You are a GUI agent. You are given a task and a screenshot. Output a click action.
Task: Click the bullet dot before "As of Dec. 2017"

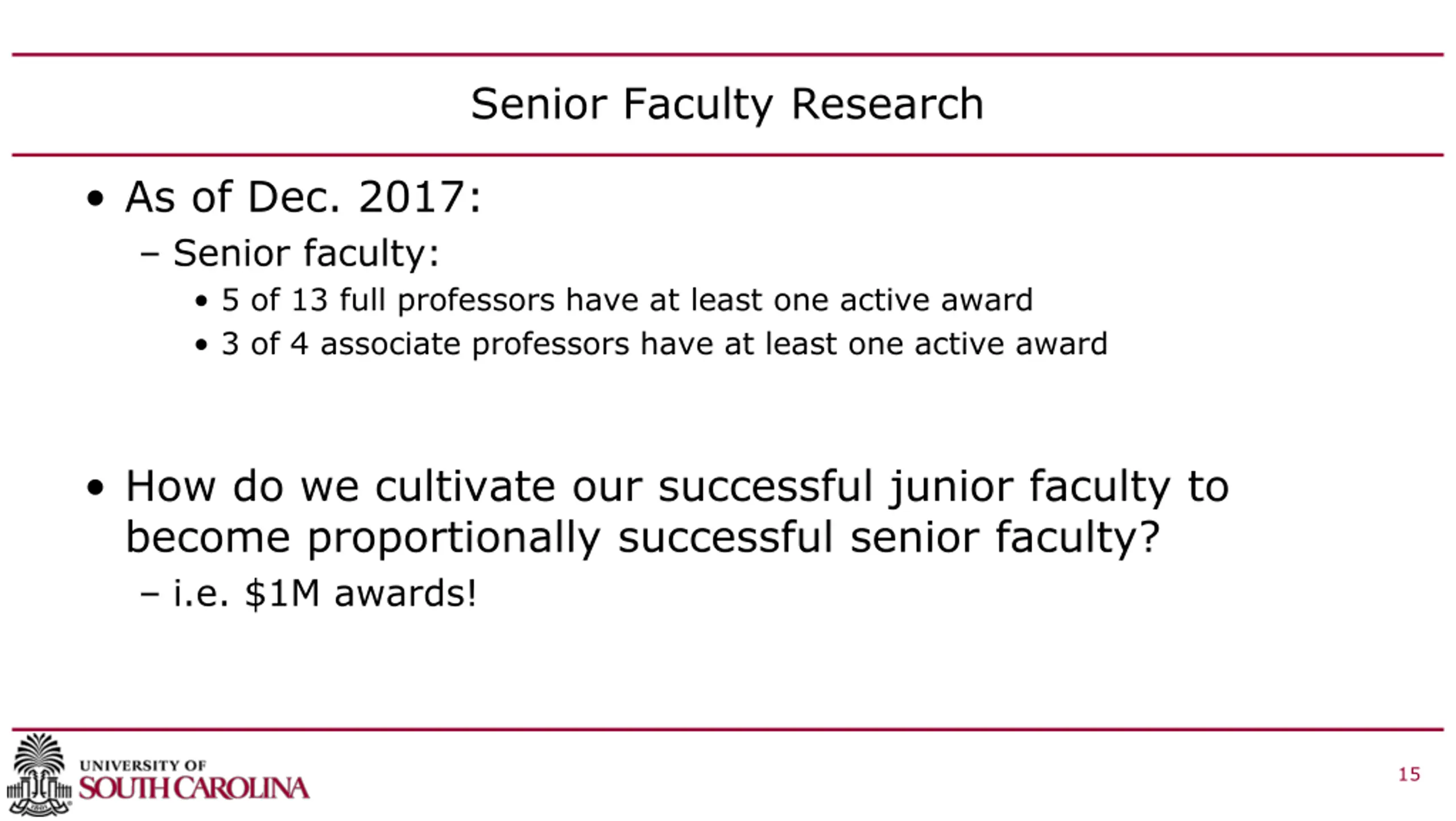coord(96,199)
